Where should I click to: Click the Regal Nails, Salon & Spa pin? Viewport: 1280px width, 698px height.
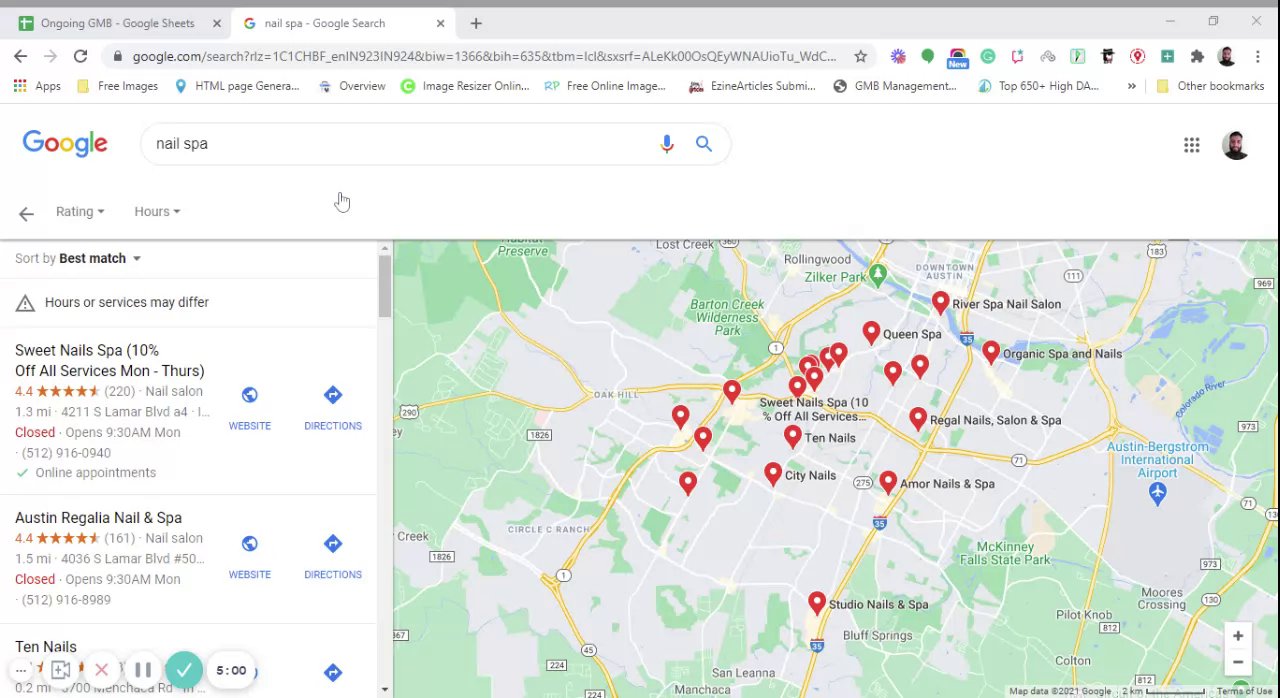(x=917, y=418)
